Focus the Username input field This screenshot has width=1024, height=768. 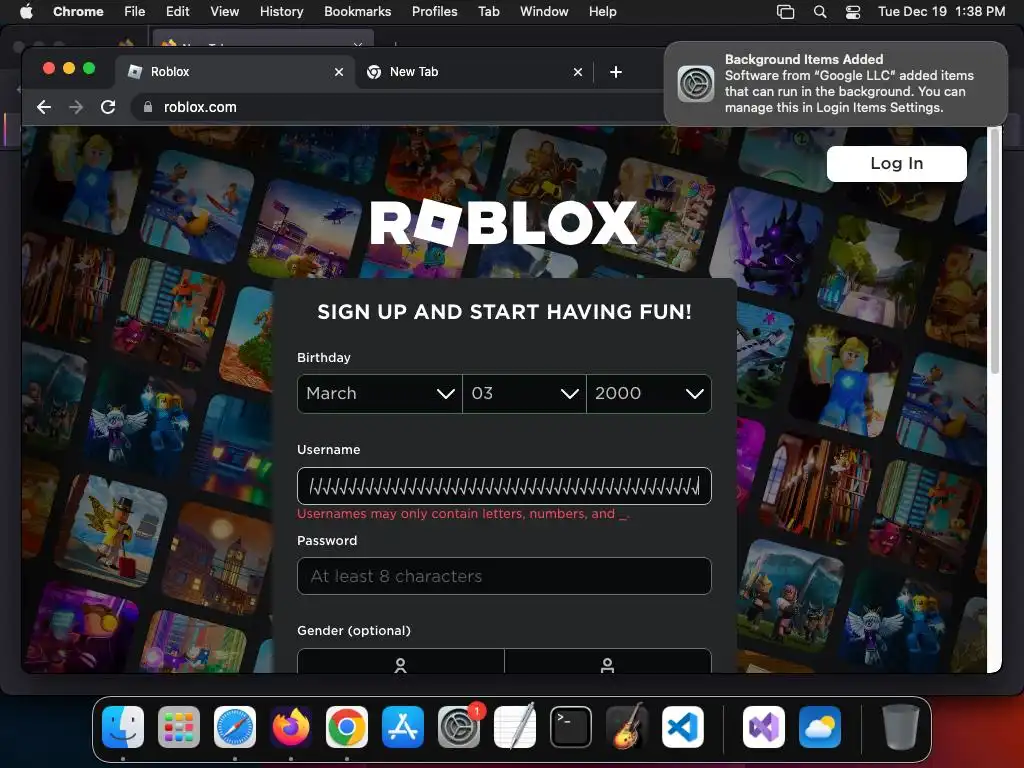pos(504,486)
